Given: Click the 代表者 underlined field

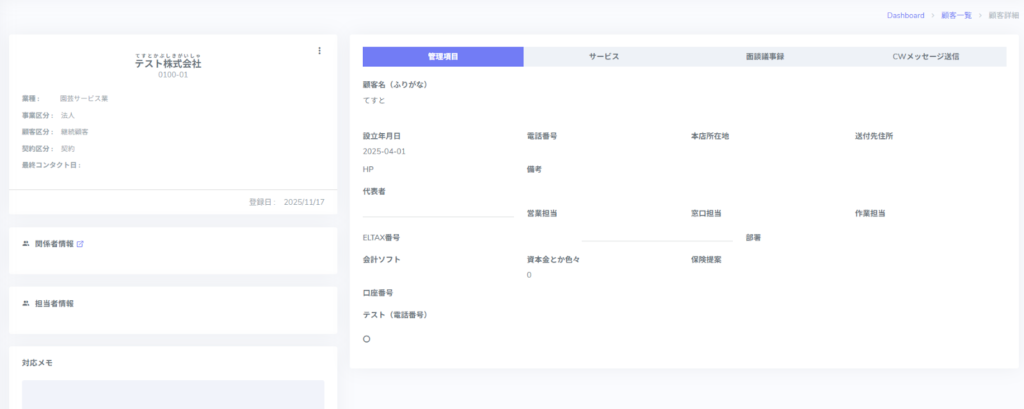Looking at the screenshot, I should tap(438, 208).
